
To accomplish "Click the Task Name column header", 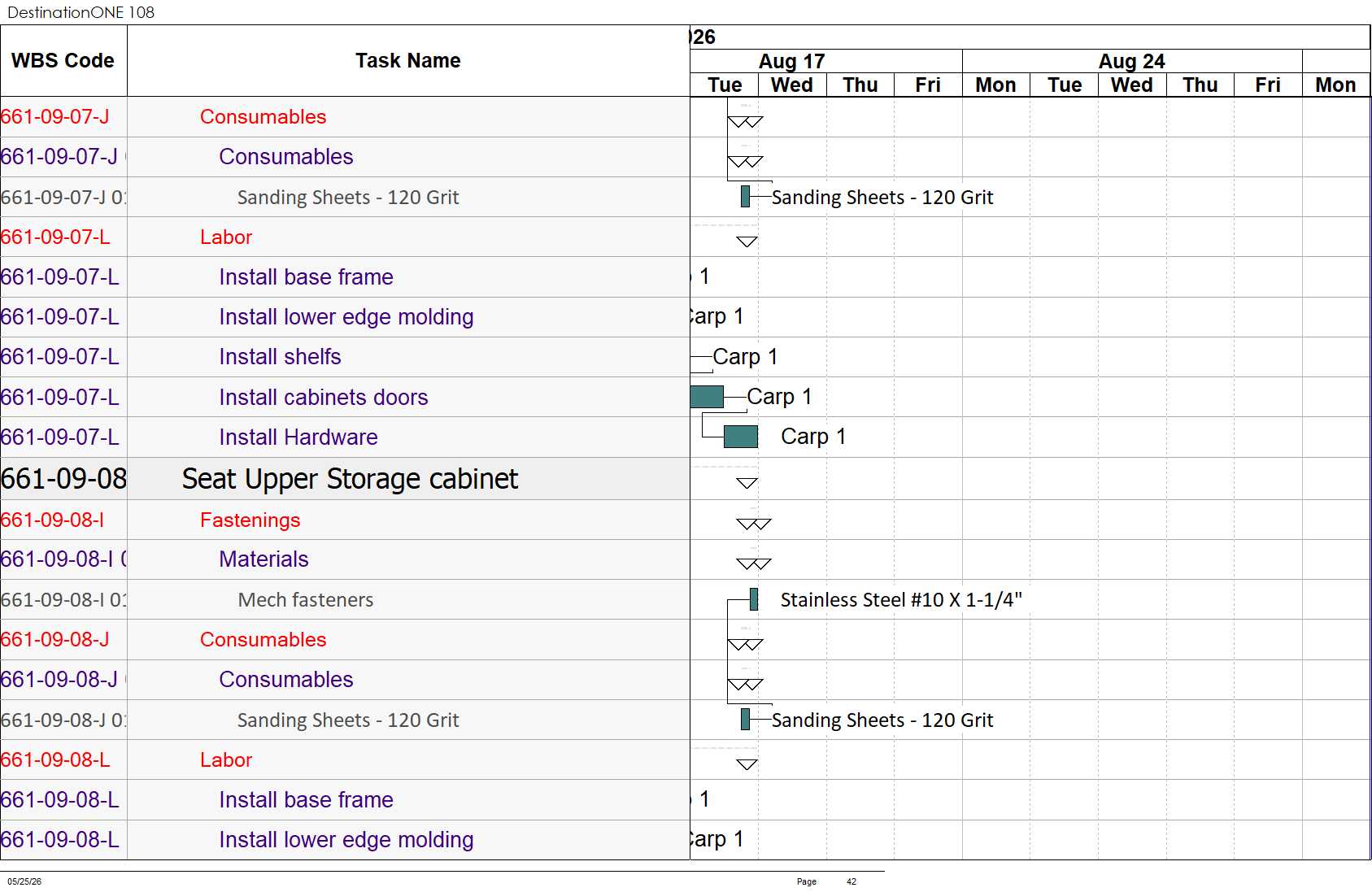I will [x=408, y=61].
